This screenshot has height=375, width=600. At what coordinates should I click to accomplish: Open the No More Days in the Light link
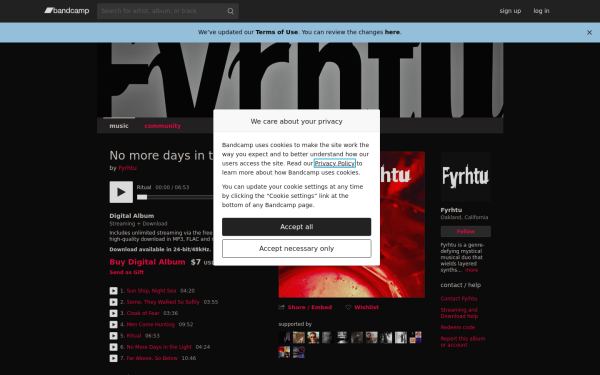(x=159, y=347)
